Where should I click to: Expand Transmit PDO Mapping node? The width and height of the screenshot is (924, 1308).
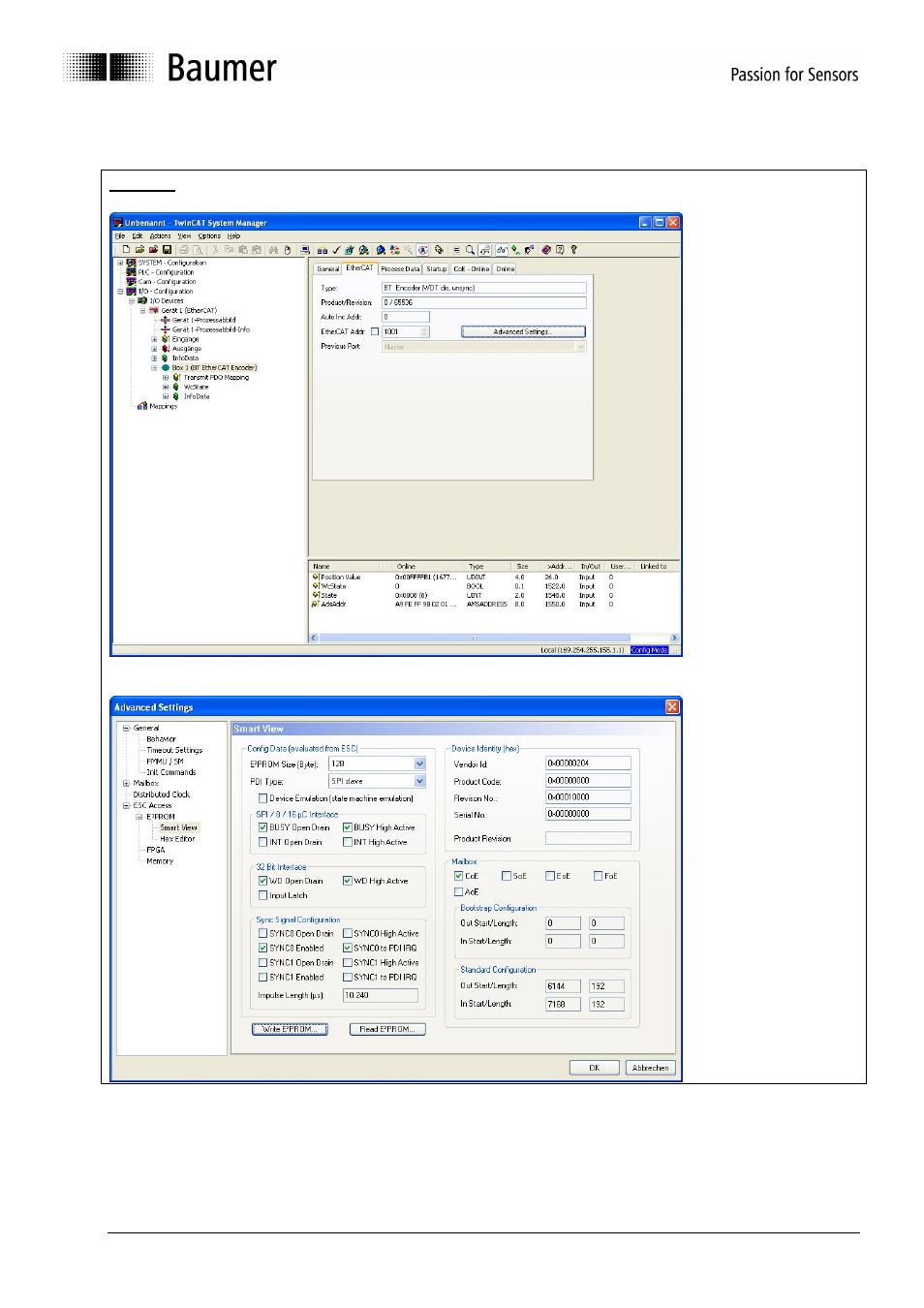pos(166,377)
